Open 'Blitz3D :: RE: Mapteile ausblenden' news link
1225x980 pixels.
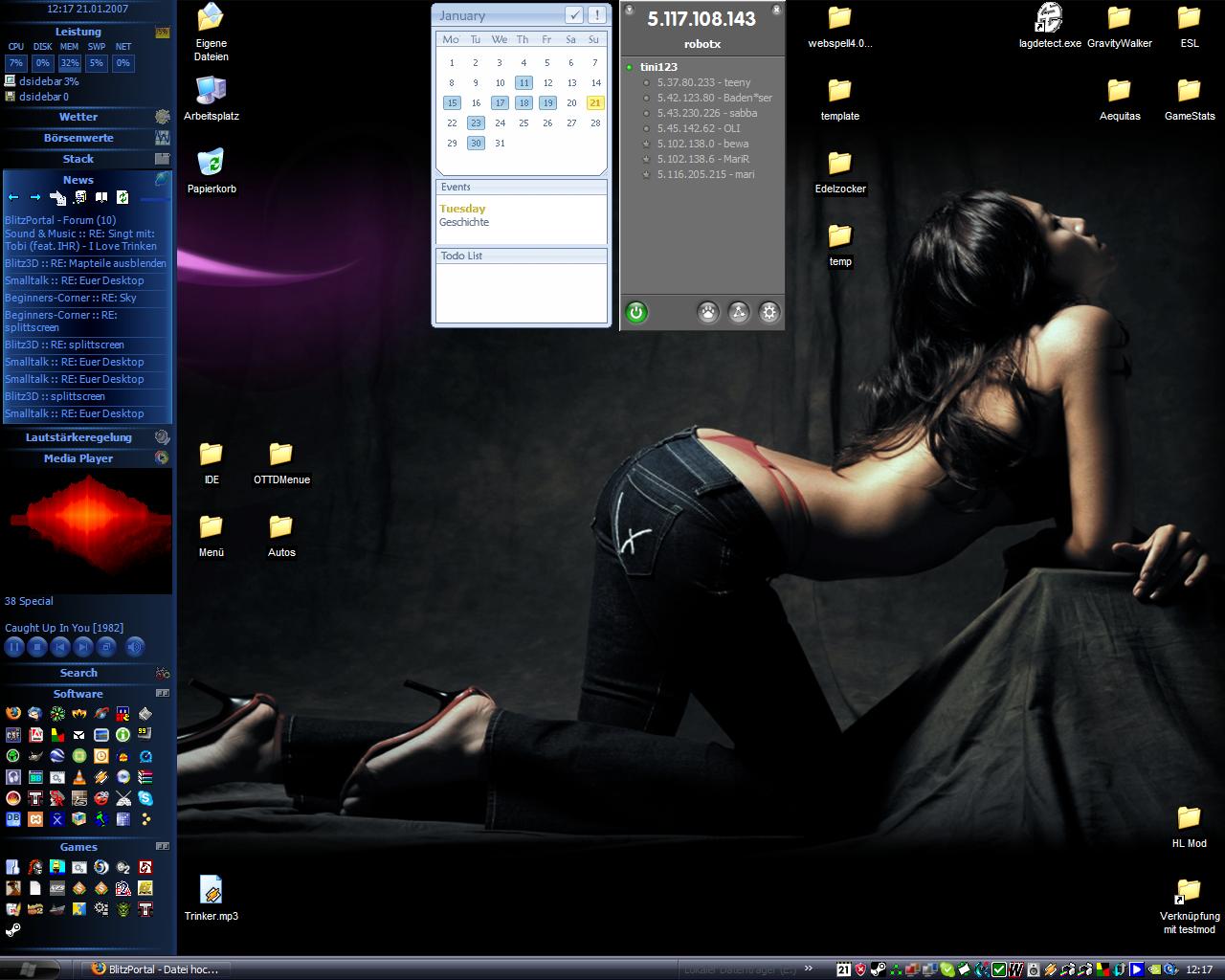tap(85, 263)
